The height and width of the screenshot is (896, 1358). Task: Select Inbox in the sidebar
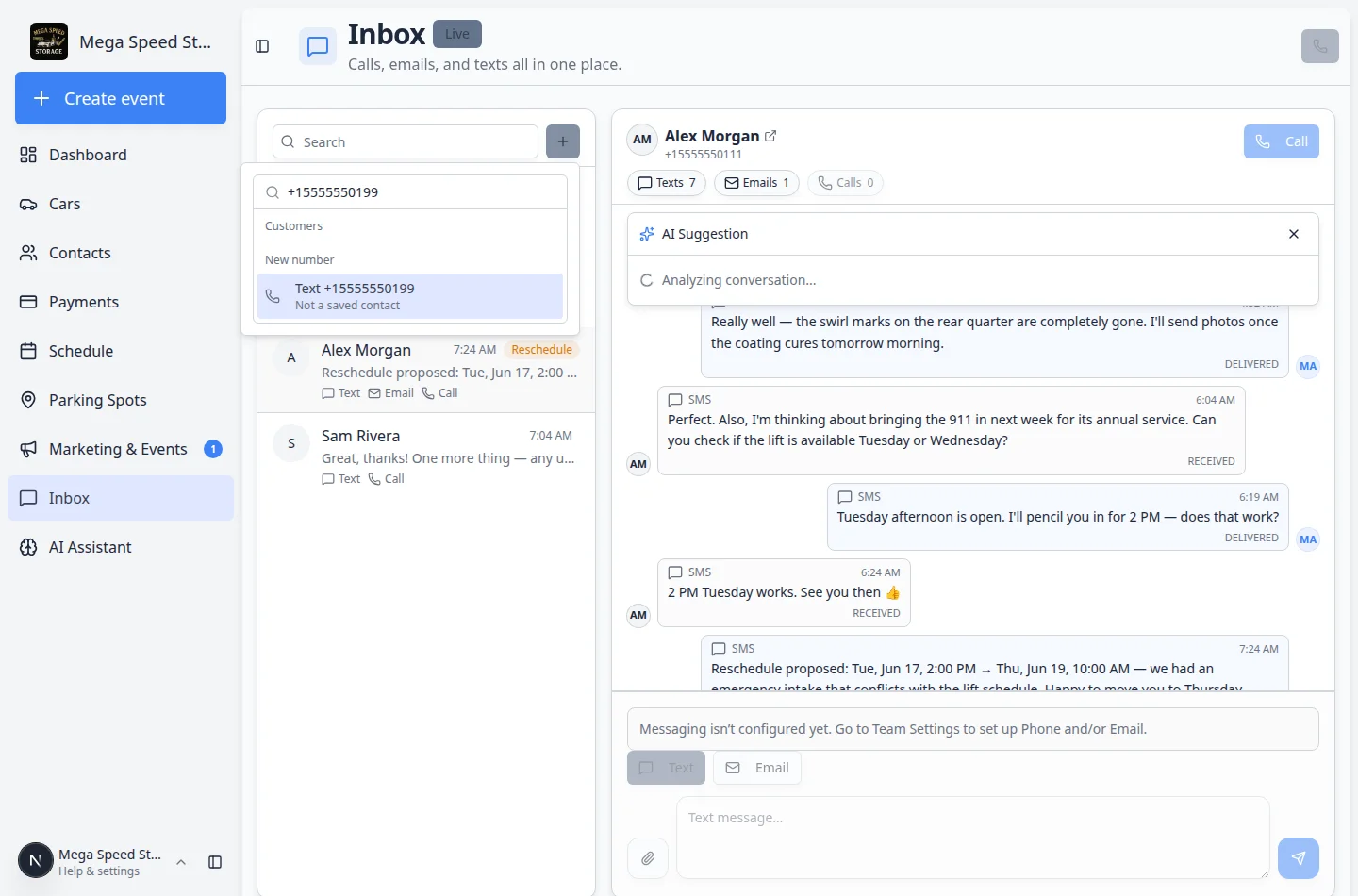121,498
